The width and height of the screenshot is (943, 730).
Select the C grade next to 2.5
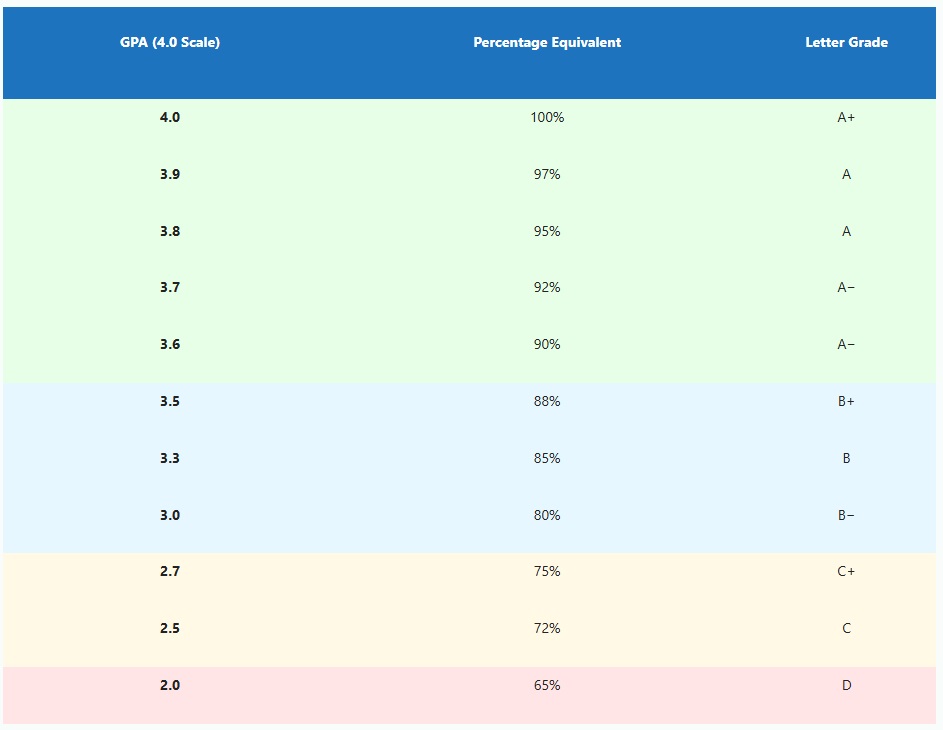coord(846,628)
